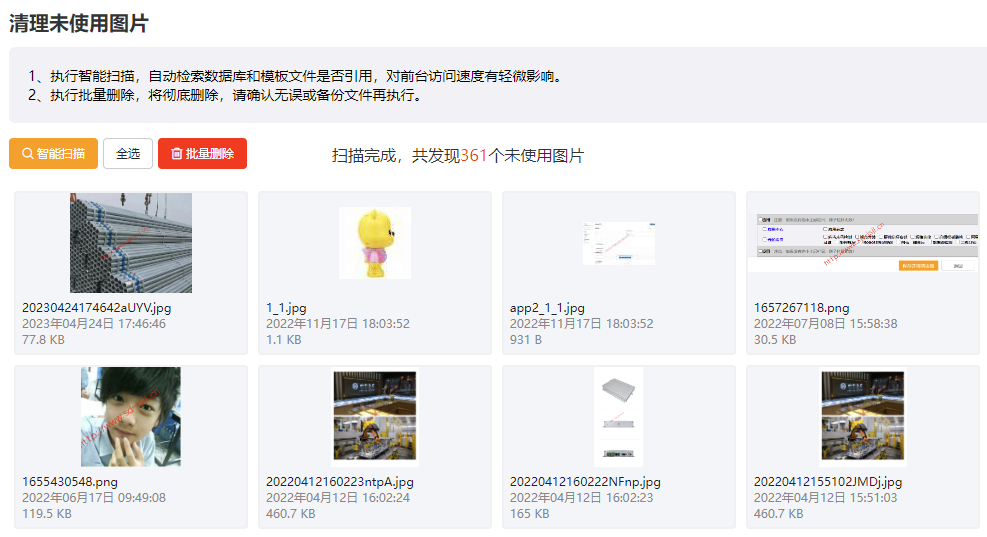The width and height of the screenshot is (987, 537).
Task: Select the 20220412160222NFnp.jpg device thumbnail
Action: (618, 417)
